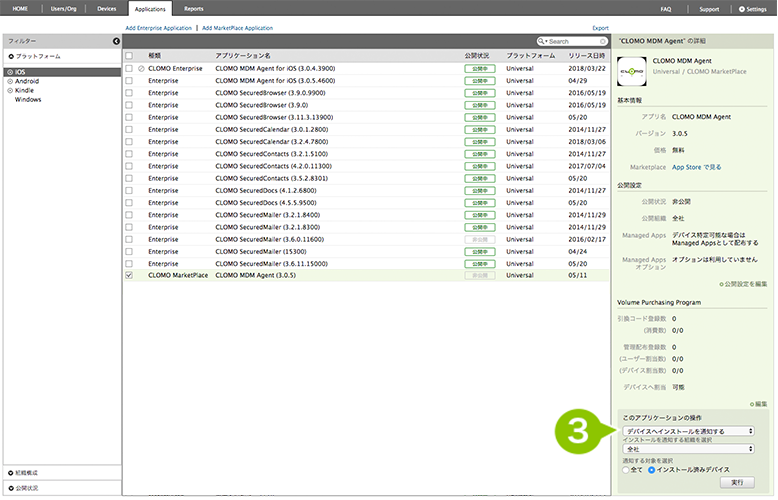Click the iOS platform bullet icon
Viewport: 778px width, 500px height.
click(10, 72)
